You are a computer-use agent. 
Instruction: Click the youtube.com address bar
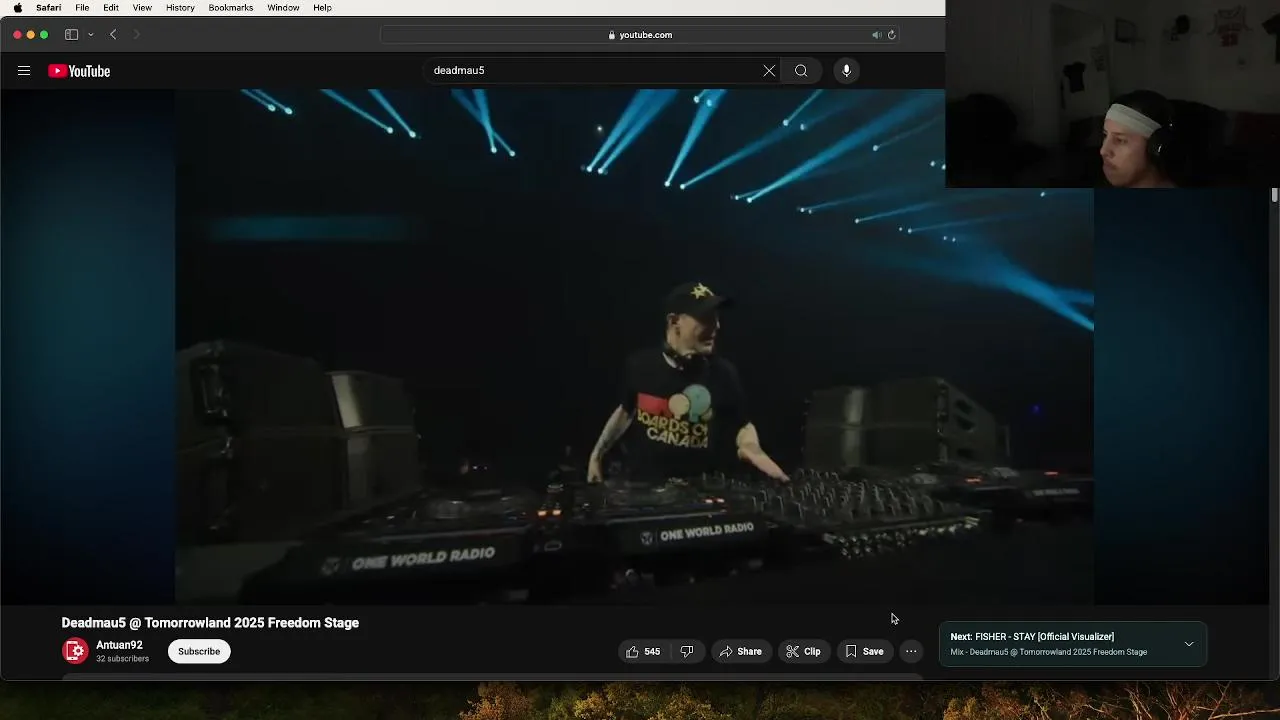pos(640,34)
